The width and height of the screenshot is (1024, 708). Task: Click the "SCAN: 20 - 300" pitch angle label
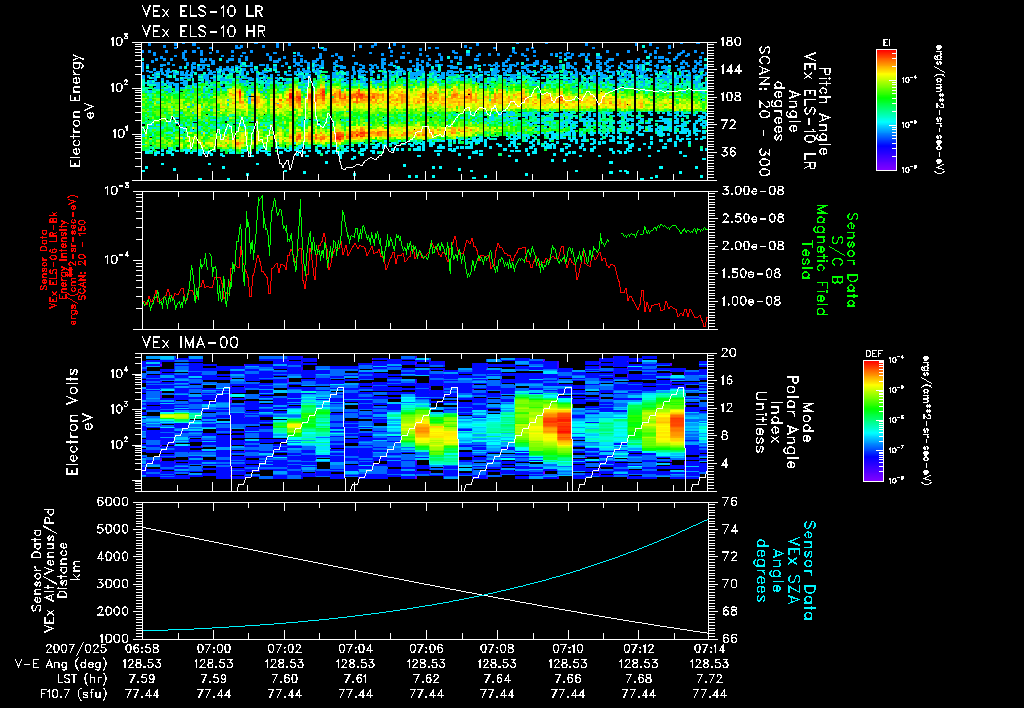click(764, 111)
